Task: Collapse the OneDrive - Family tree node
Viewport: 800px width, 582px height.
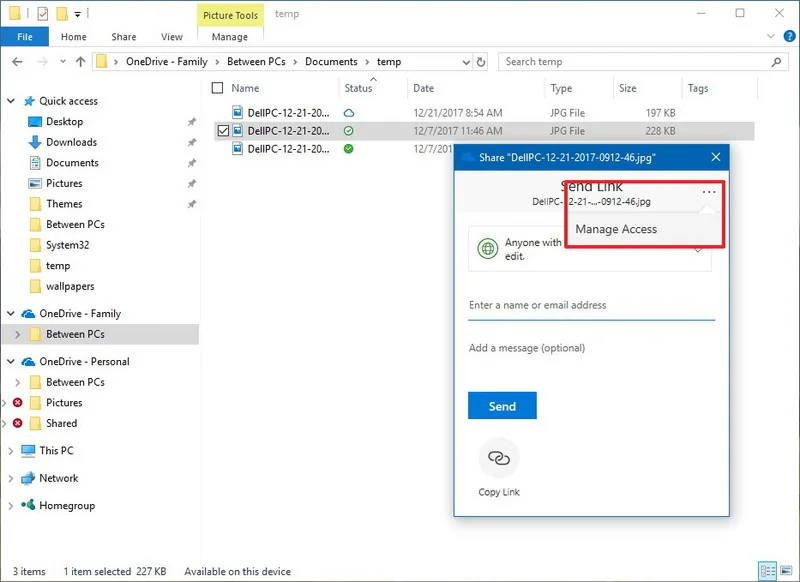Action: [x=11, y=313]
